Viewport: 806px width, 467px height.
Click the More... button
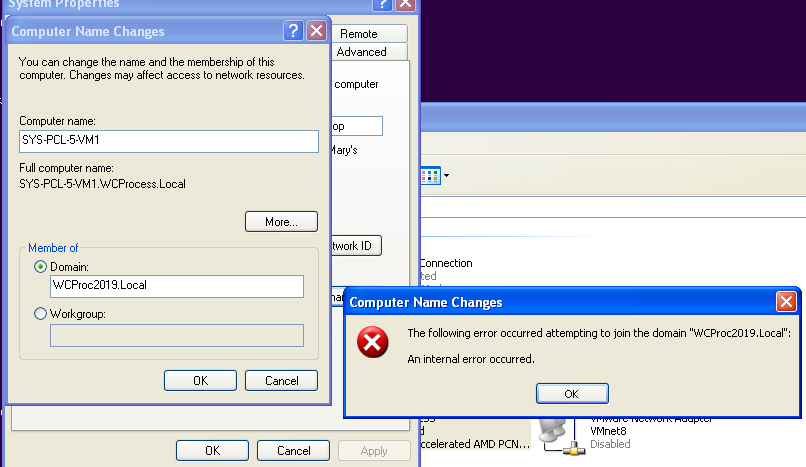pyautogui.click(x=280, y=222)
